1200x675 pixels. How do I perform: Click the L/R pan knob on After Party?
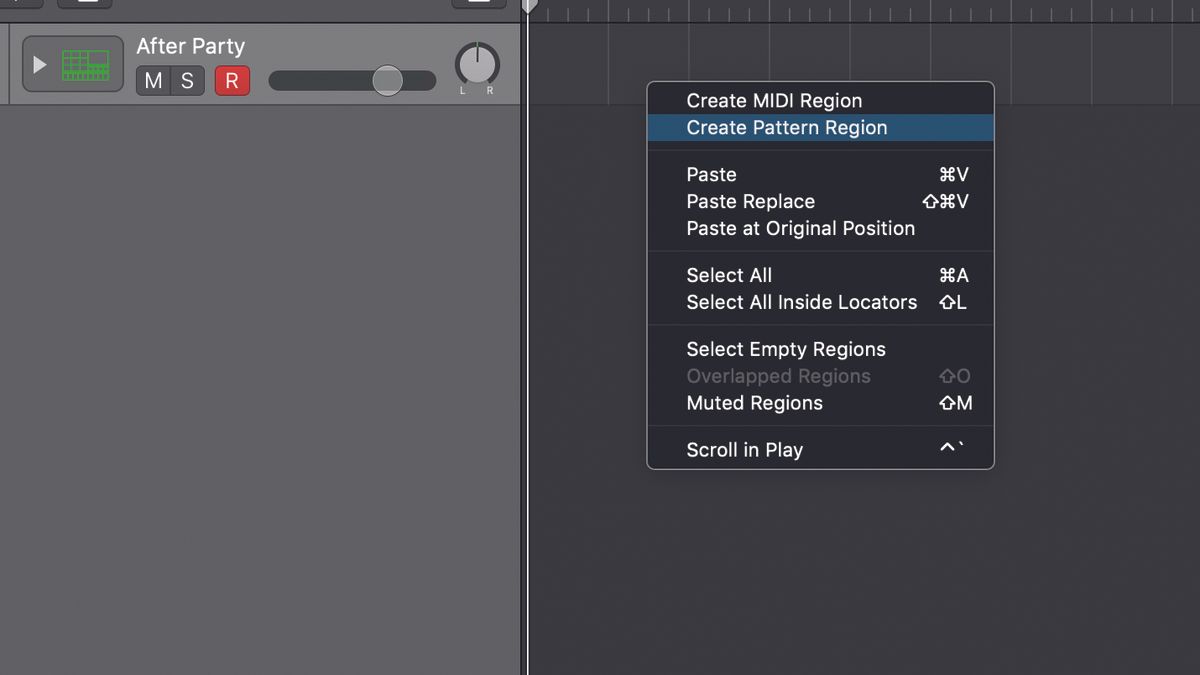(477, 63)
